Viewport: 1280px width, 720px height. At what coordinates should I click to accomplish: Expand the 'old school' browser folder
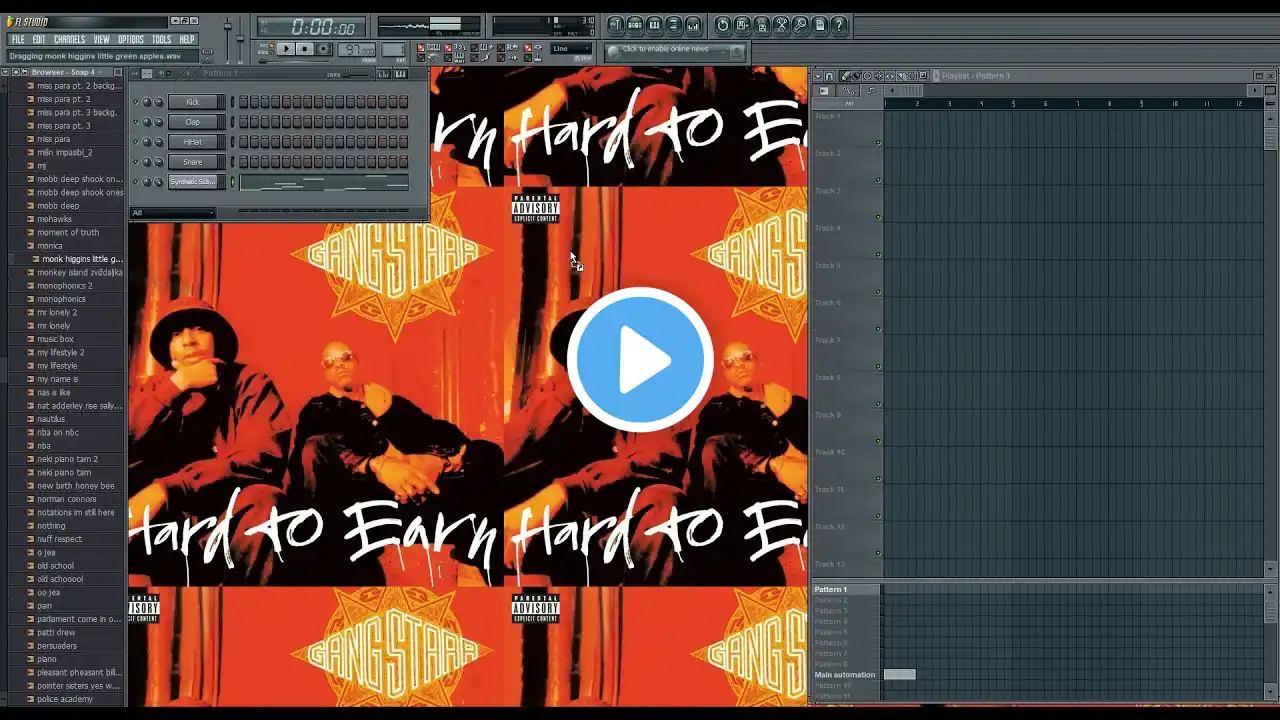[55, 566]
